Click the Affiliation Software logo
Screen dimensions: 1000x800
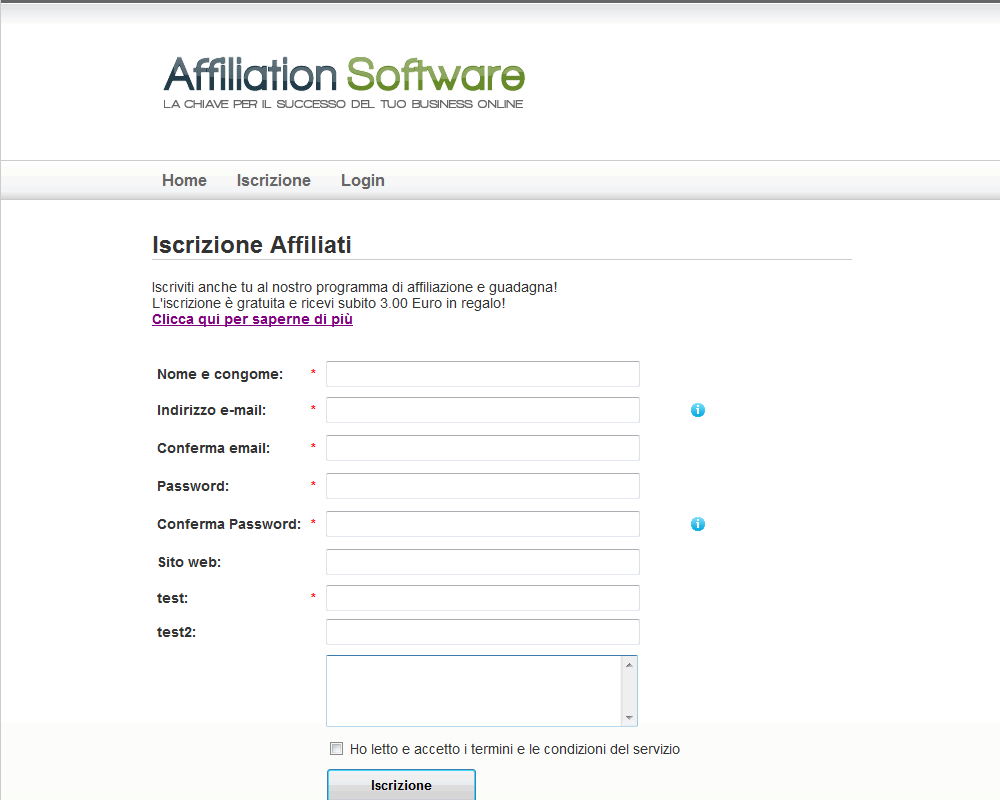pyautogui.click(x=344, y=81)
